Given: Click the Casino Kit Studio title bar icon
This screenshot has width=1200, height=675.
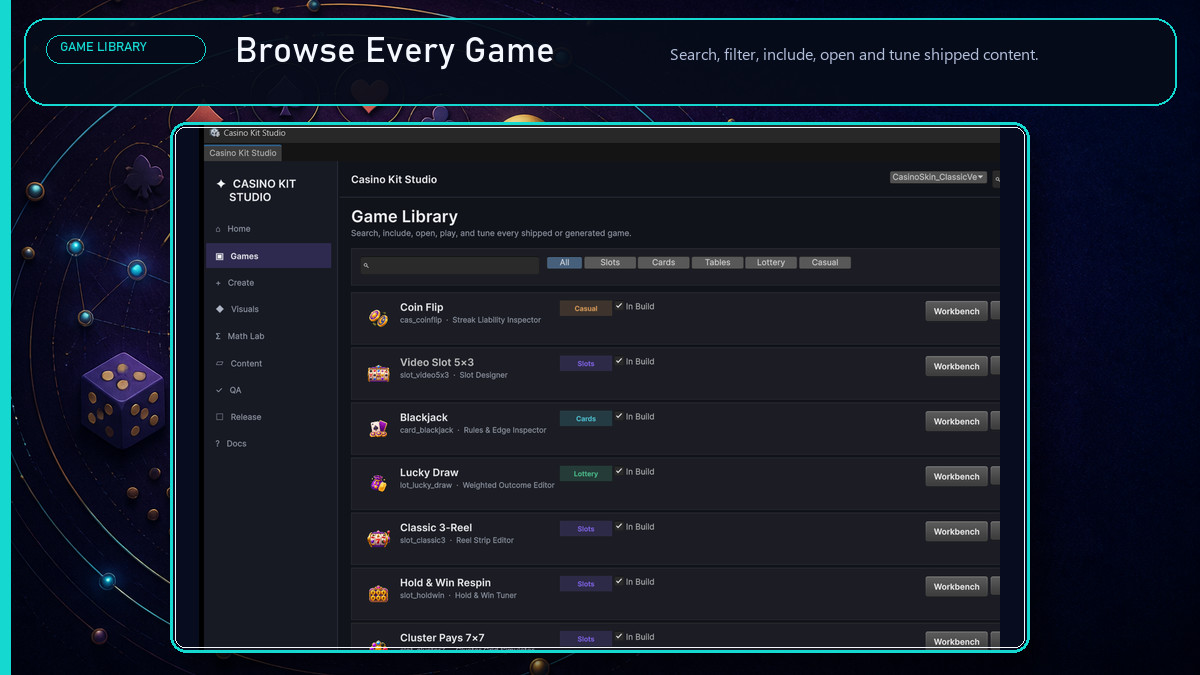Looking at the screenshot, I should (215, 133).
